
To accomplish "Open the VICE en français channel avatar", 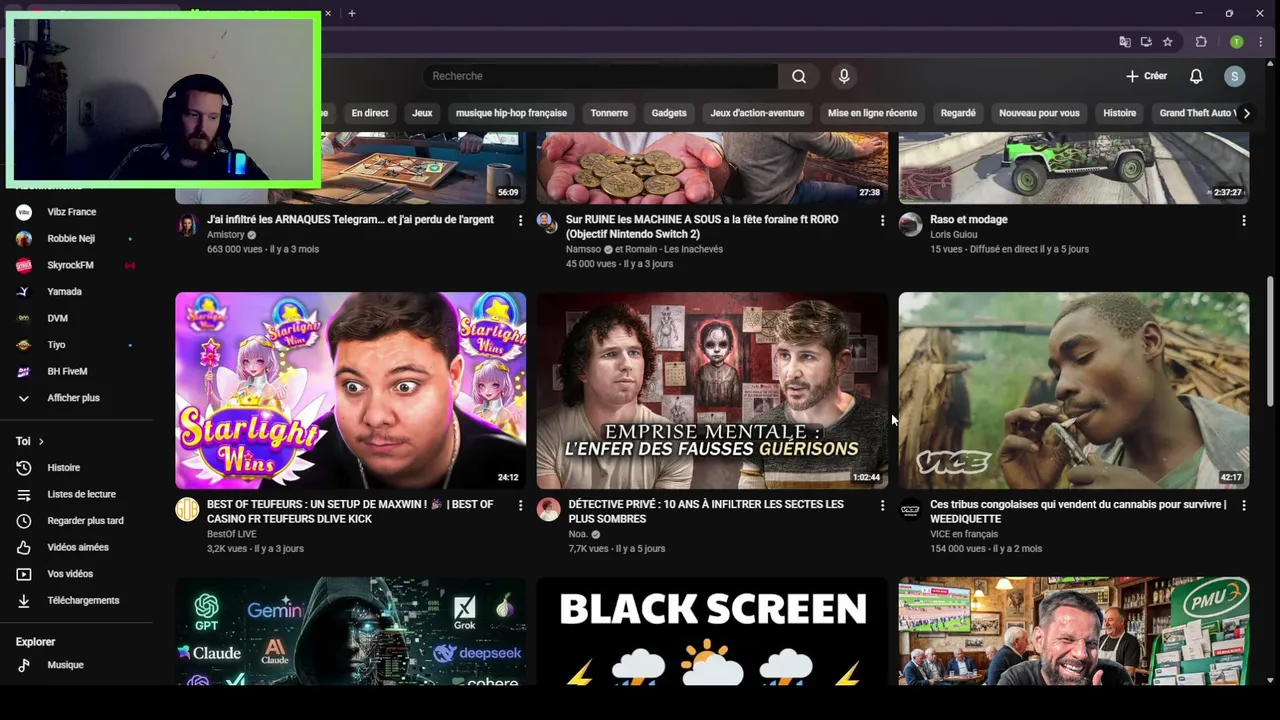I will (x=910, y=510).
